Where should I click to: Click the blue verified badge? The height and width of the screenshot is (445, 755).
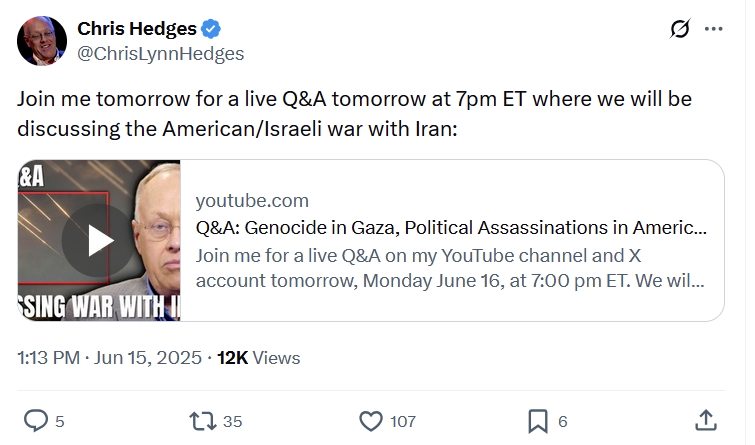211,29
